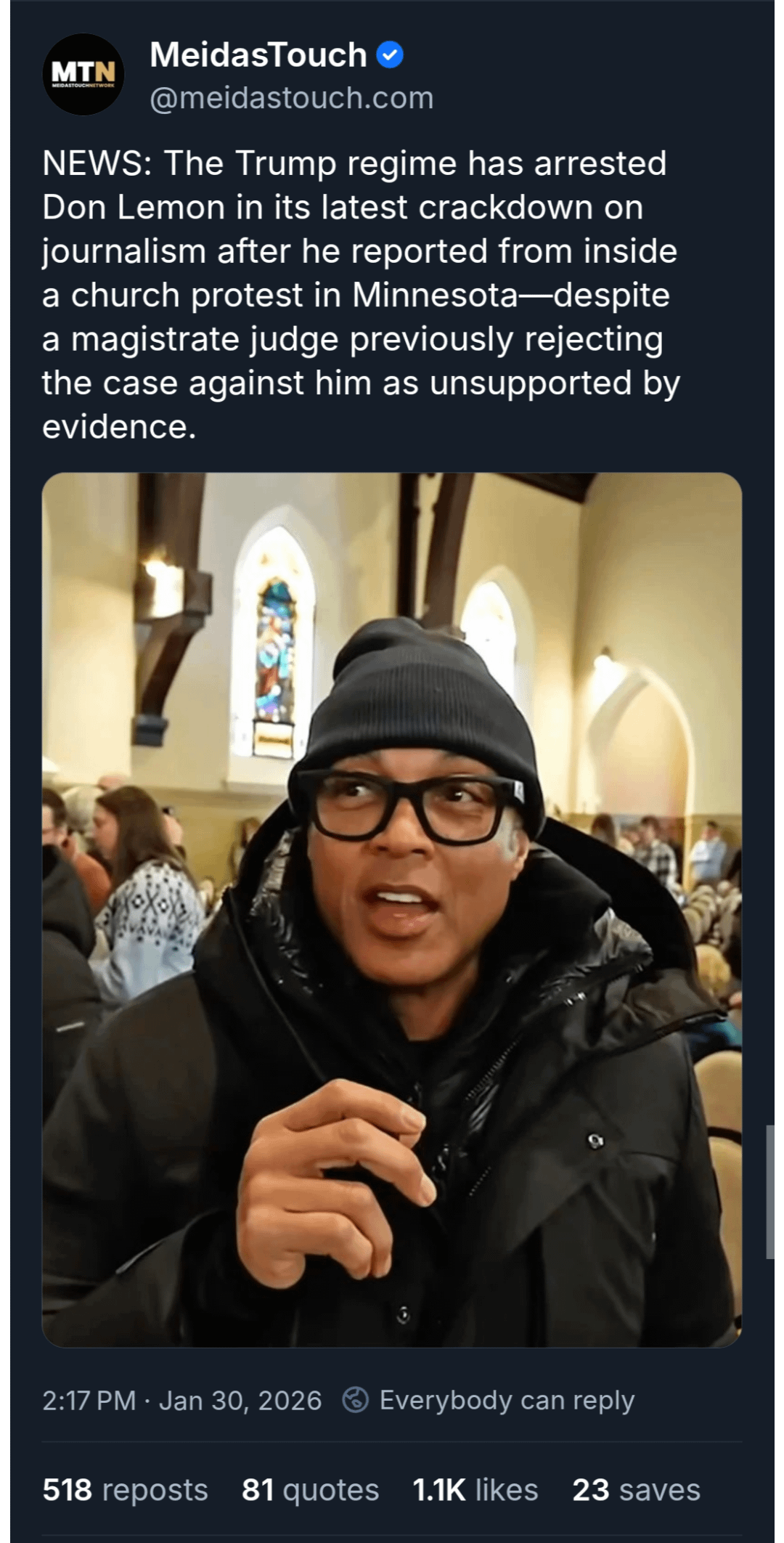Open the post timestamp 2:17 PM

(x=89, y=1400)
